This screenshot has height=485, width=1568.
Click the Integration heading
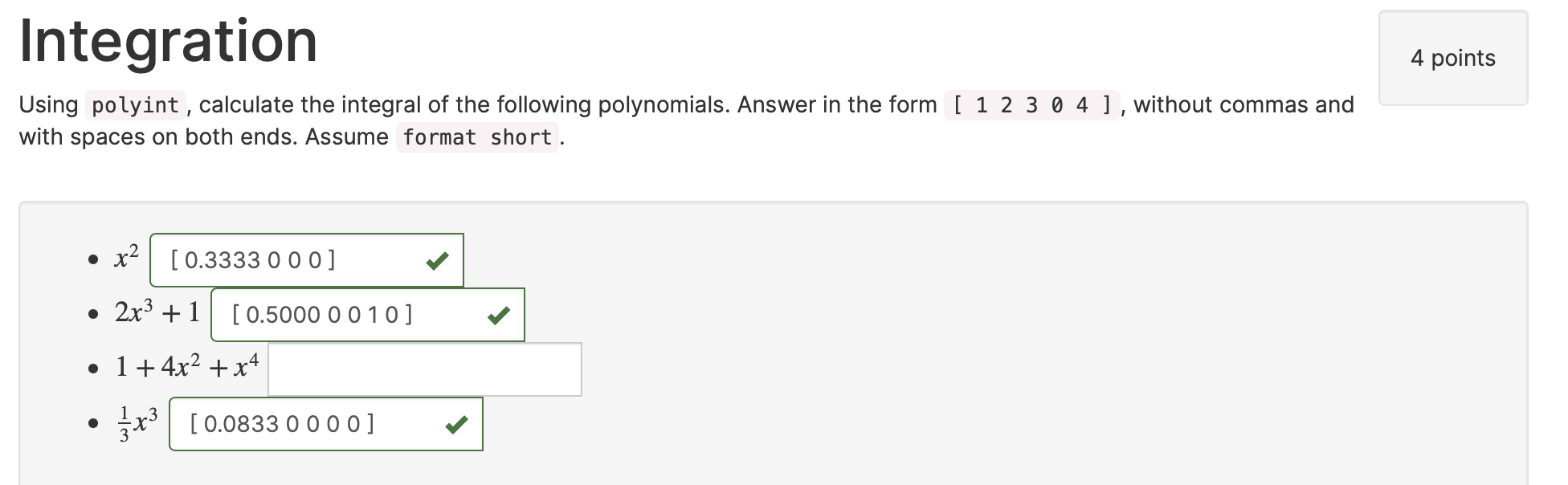pos(168,40)
